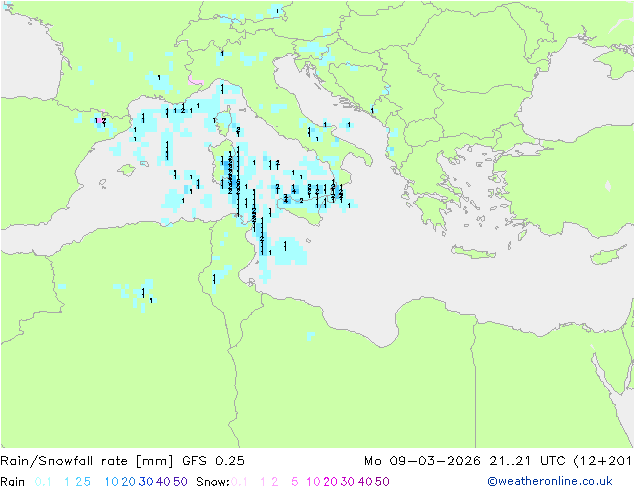The width and height of the screenshot is (634, 490).
Task: Select the Rain legend value 10
Action: [x=111, y=482]
